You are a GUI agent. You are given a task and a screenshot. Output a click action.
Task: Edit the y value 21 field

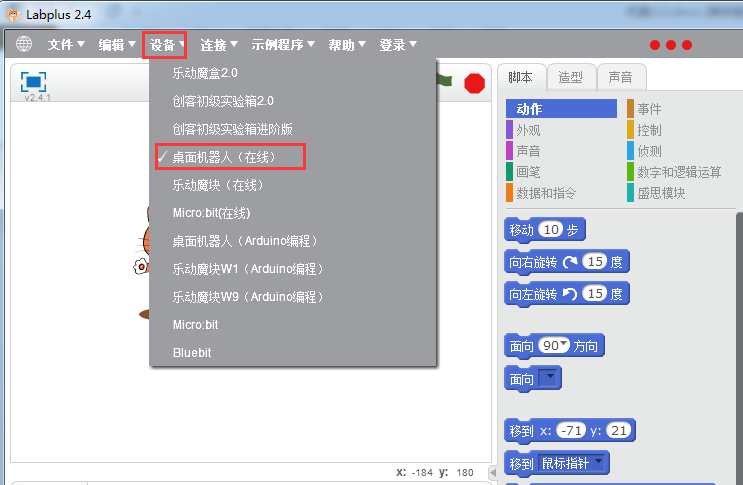click(x=619, y=430)
